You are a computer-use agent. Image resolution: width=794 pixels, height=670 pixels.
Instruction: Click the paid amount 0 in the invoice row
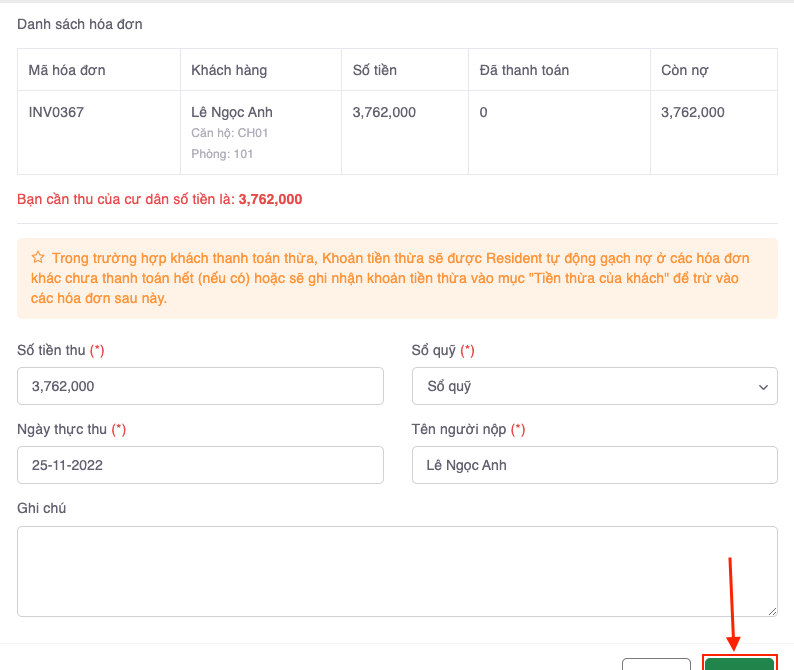[x=484, y=112]
